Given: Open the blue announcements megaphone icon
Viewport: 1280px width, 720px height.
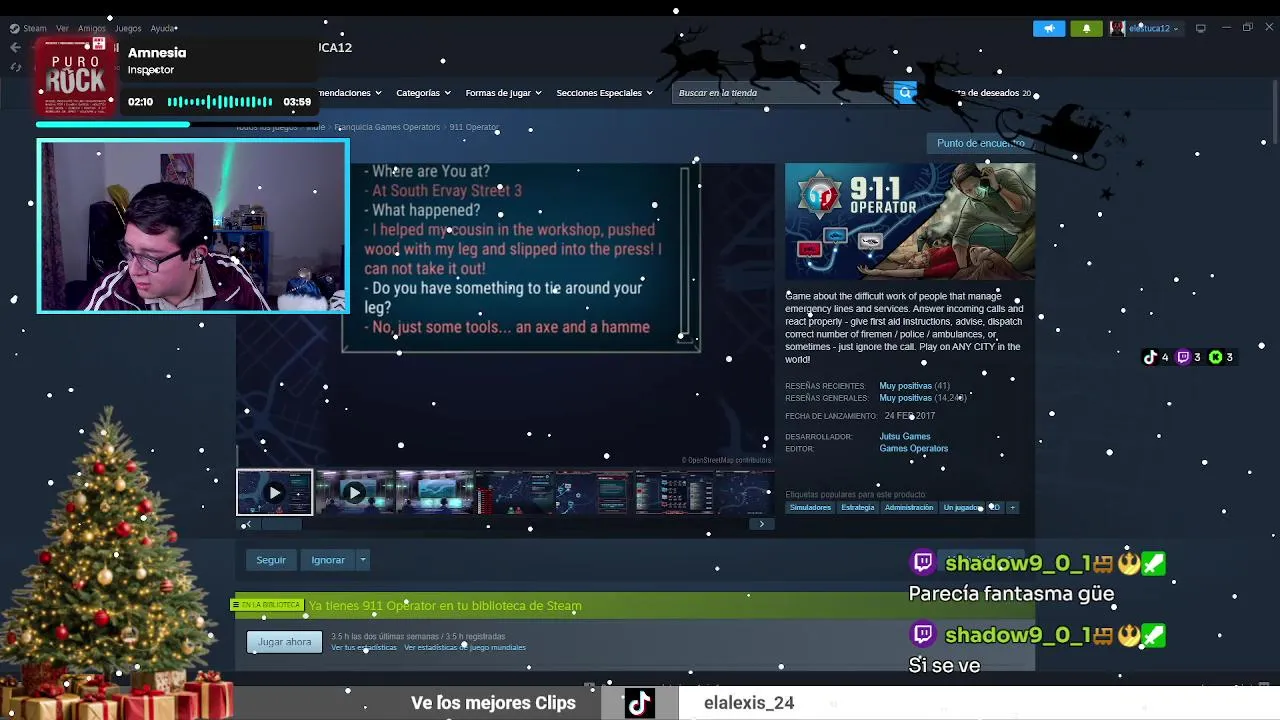Looking at the screenshot, I should pyautogui.click(x=1049, y=28).
